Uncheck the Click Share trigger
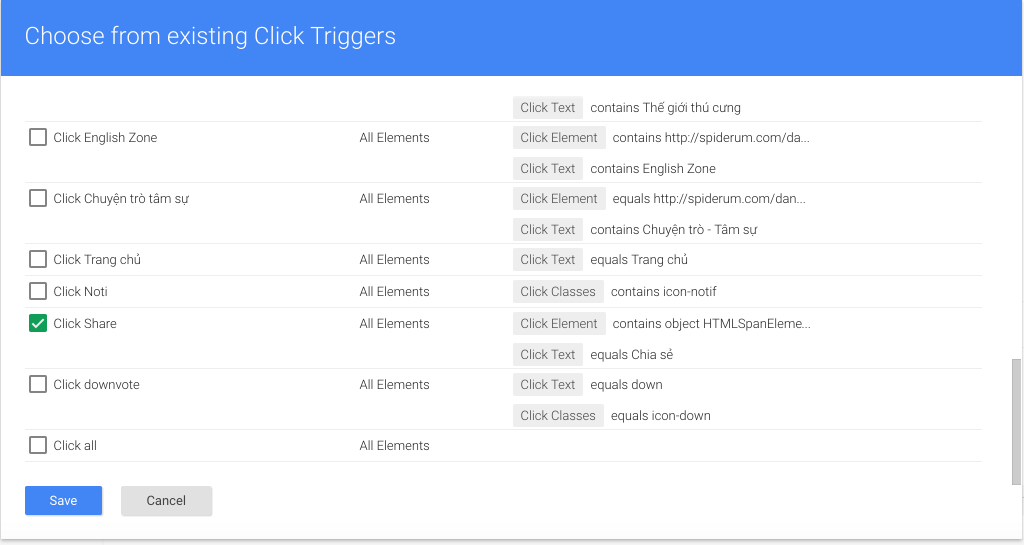This screenshot has width=1024, height=545. (38, 323)
